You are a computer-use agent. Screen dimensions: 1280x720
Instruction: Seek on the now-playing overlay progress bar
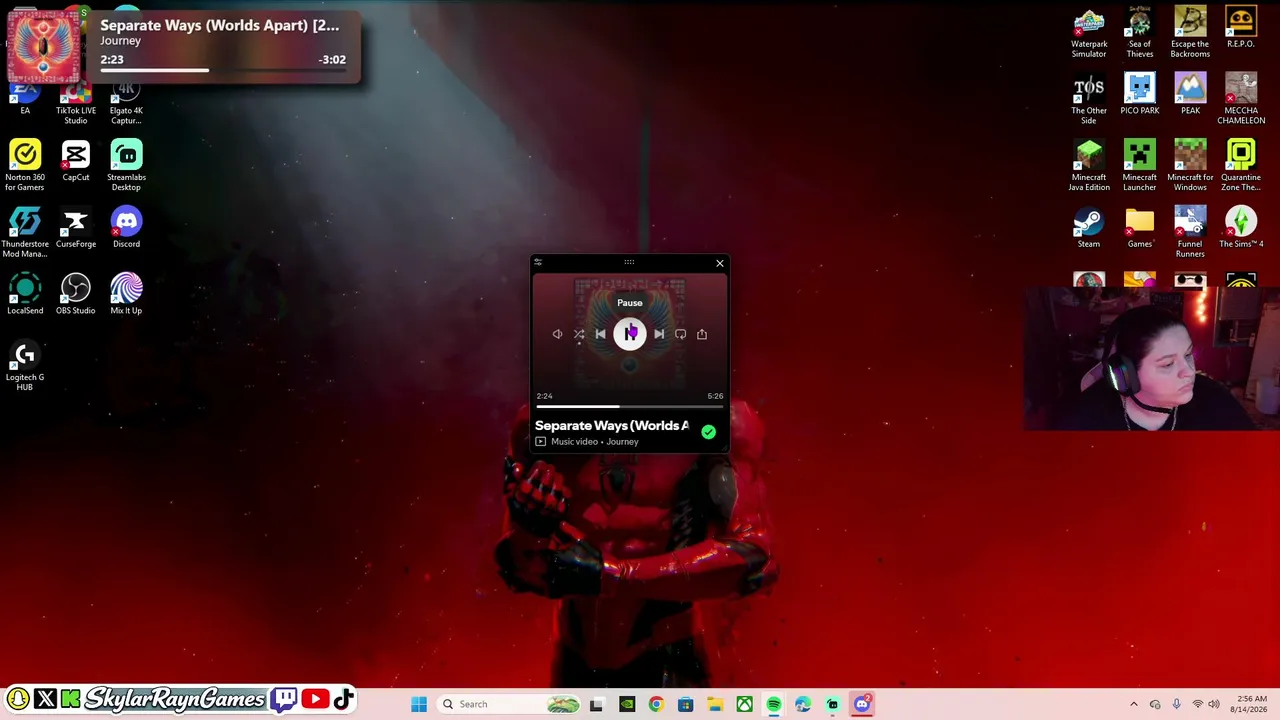pyautogui.click(x=223, y=71)
